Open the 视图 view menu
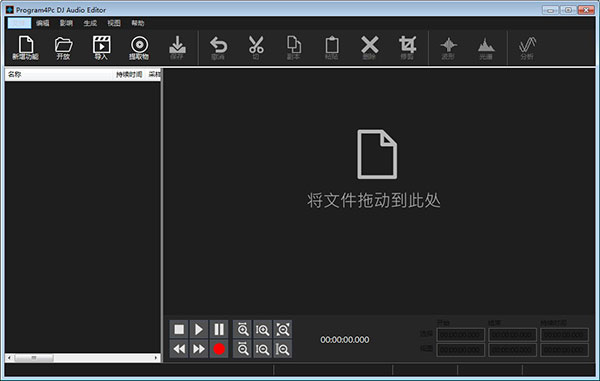This screenshot has width=600, height=381. coord(114,23)
